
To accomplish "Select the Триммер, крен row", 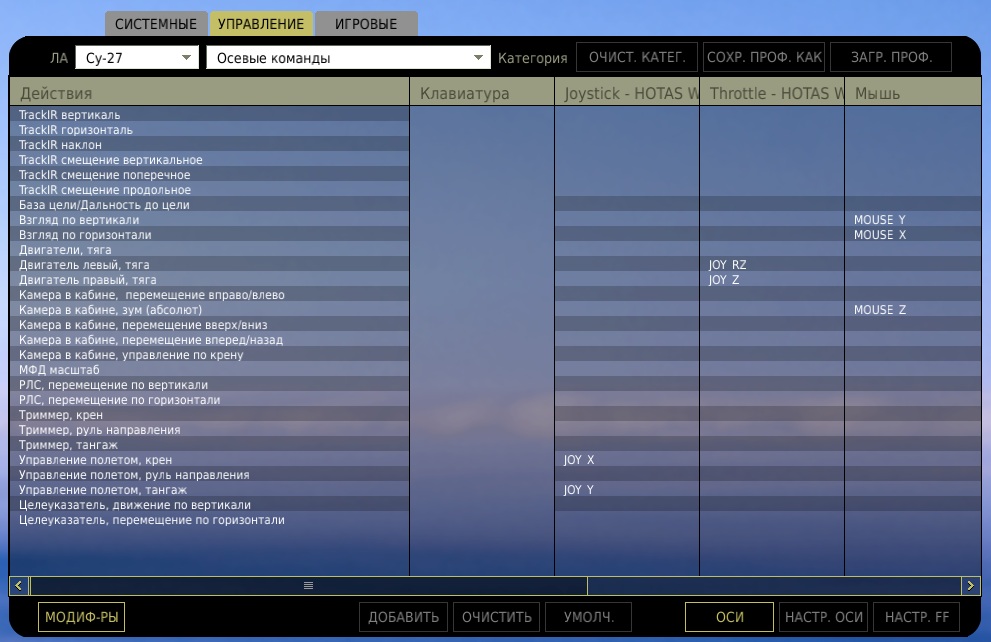I will click(x=209, y=415).
